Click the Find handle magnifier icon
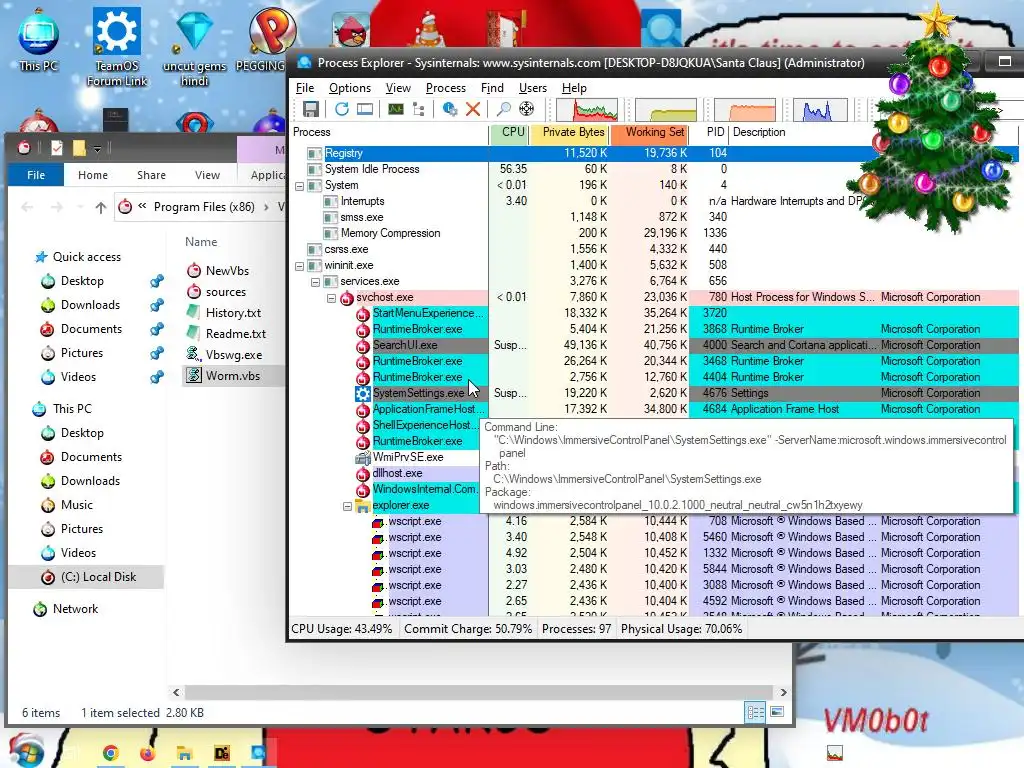Viewport: 1024px width, 768px height. 504,109
